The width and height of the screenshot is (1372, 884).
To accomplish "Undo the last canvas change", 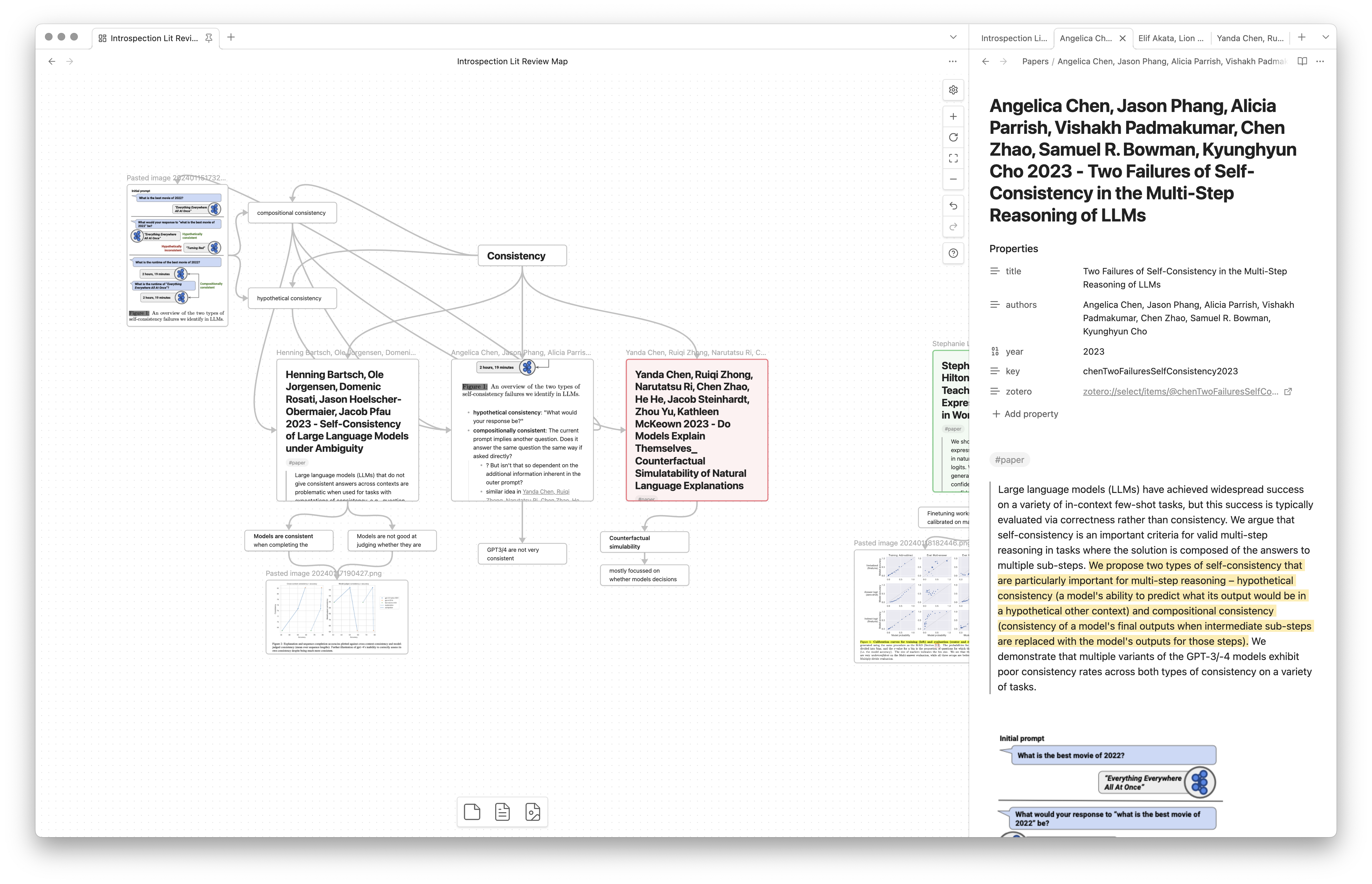I will [x=953, y=206].
